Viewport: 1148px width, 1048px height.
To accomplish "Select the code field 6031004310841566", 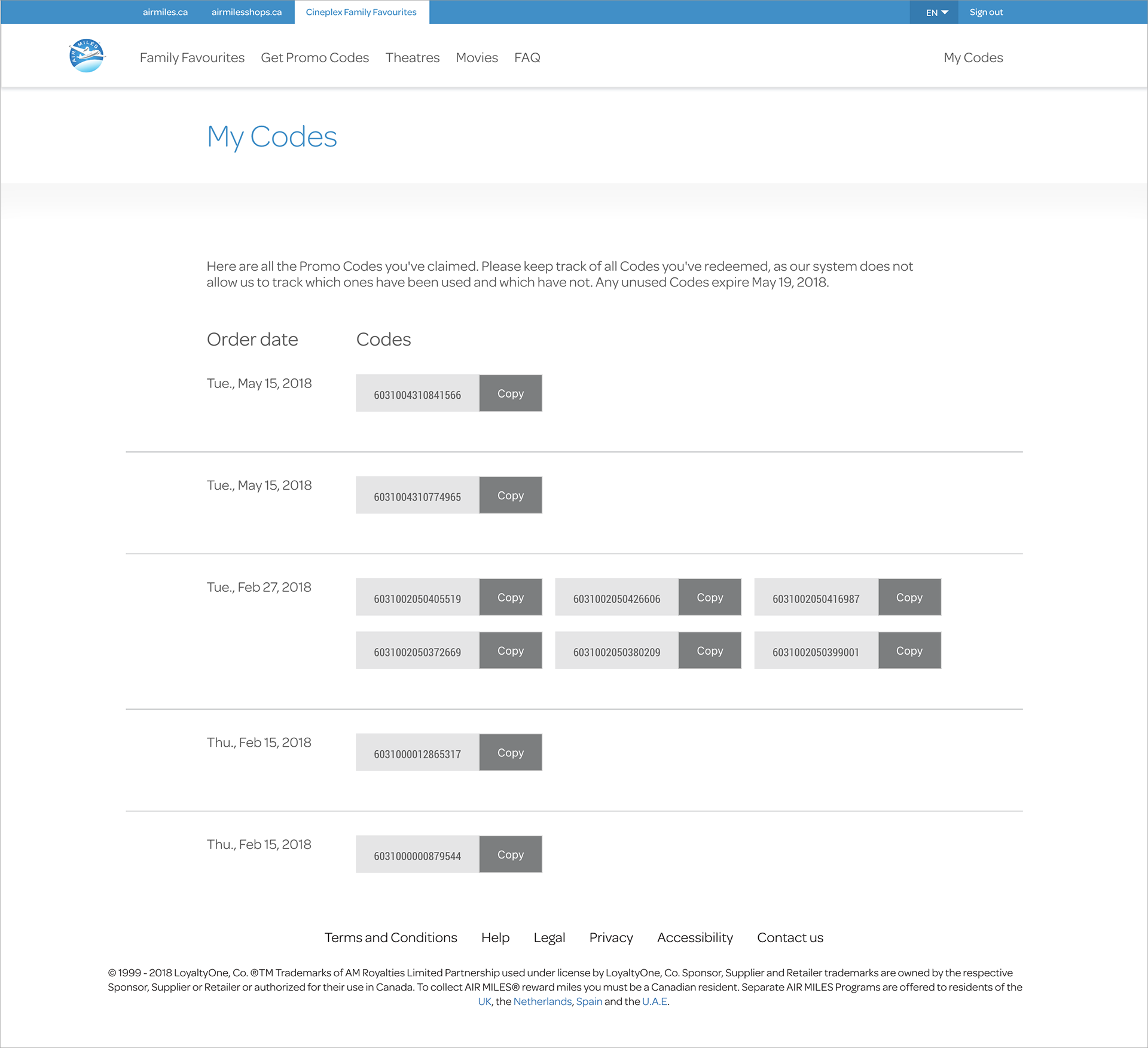I will pos(417,393).
